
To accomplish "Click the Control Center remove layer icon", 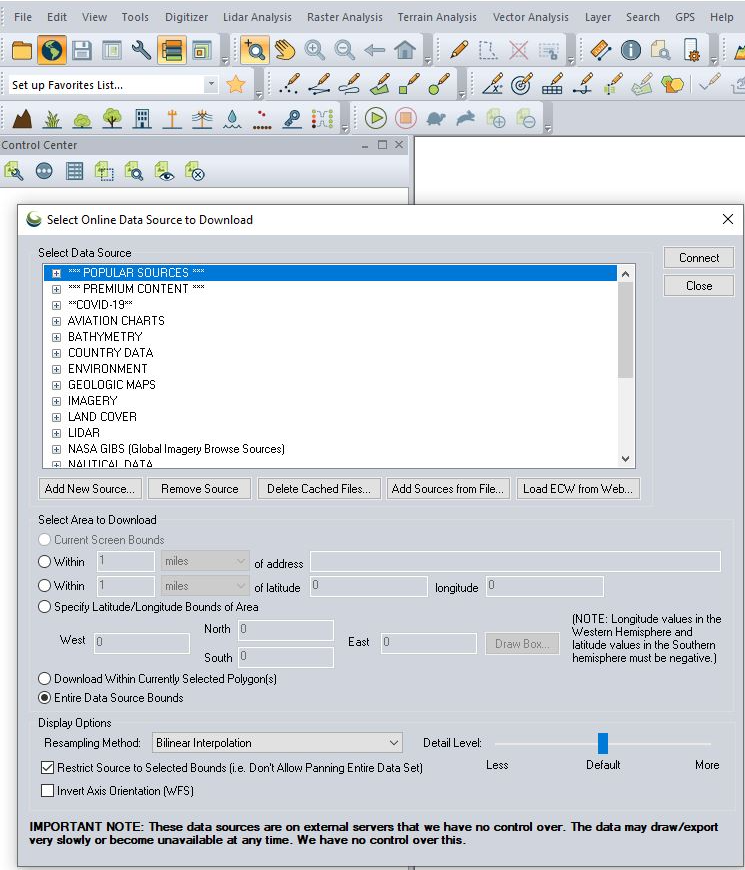I will (195, 171).
